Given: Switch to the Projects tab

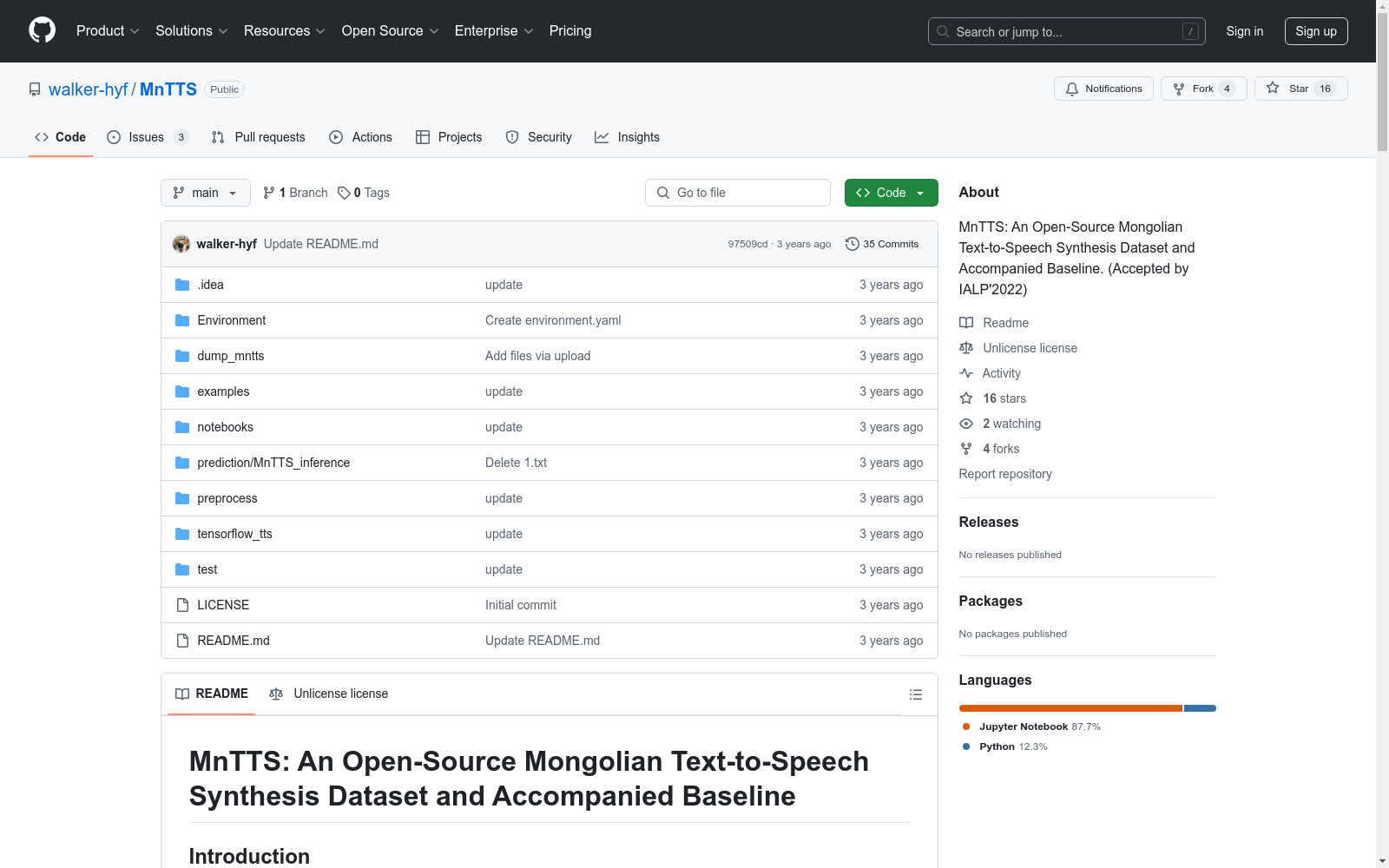Looking at the screenshot, I should pyautogui.click(x=449, y=137).
